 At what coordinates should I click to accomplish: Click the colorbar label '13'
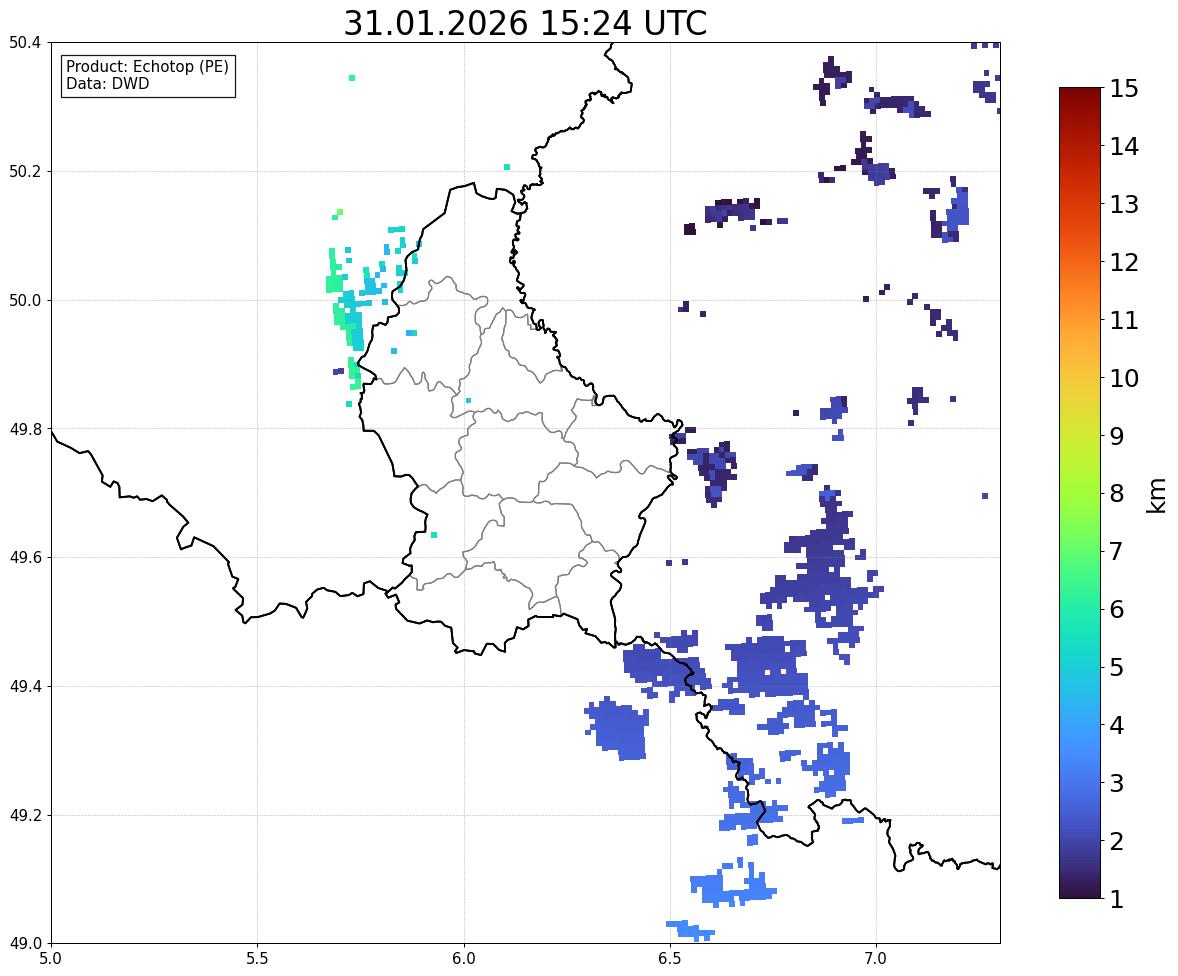coord(1124,204)
